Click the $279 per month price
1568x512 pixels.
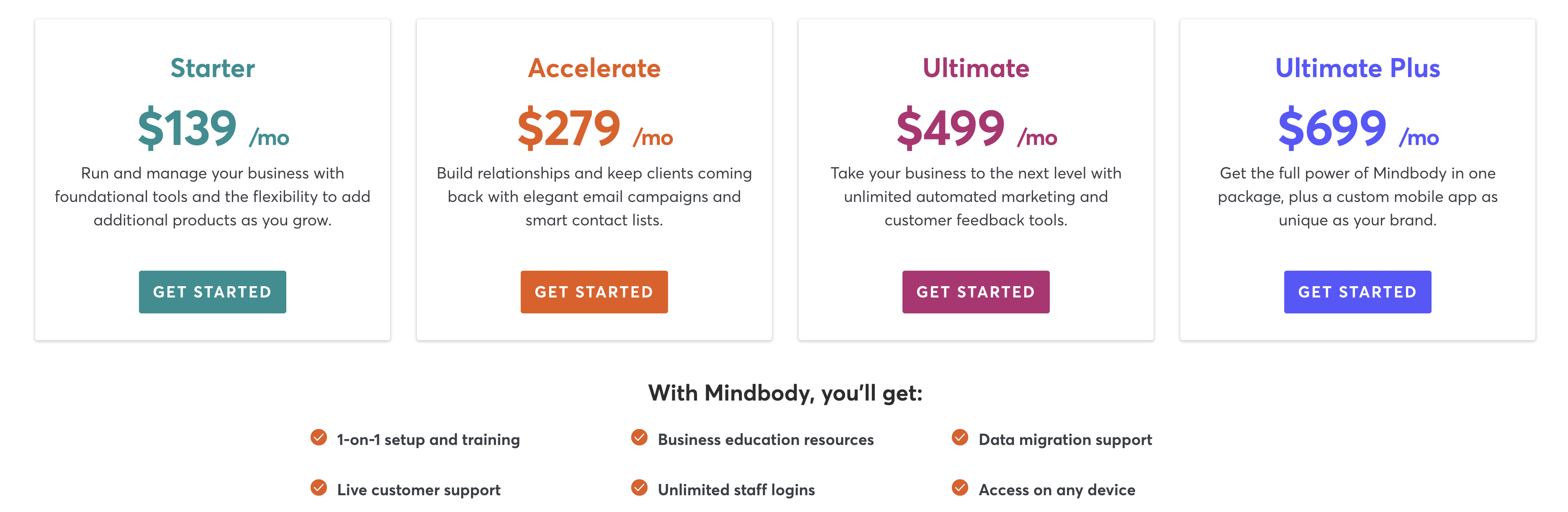point(594,128)
